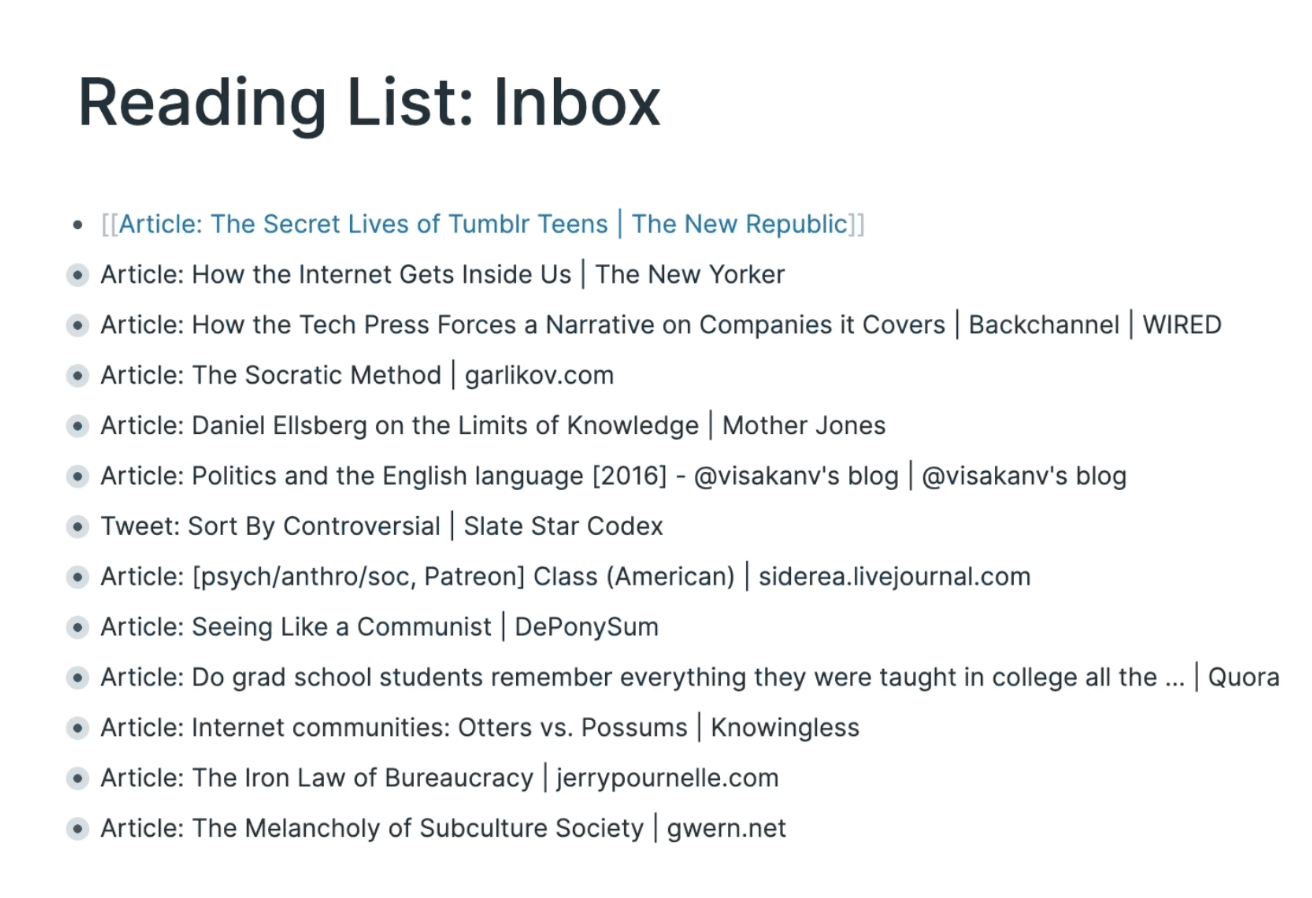
Task: Edit the 'Seeing Like a Communist' block text
Action: (x=379, y=627)
